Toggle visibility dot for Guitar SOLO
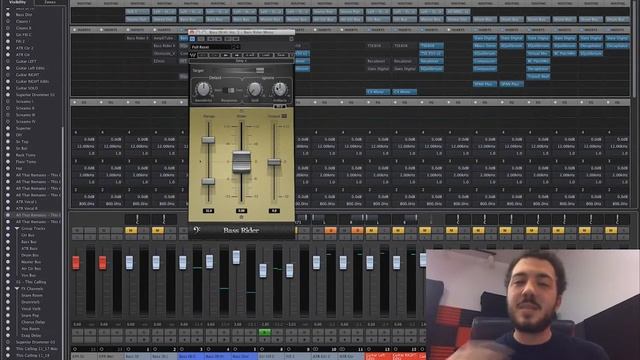640x360 pixels. click(x=8, y=88)
